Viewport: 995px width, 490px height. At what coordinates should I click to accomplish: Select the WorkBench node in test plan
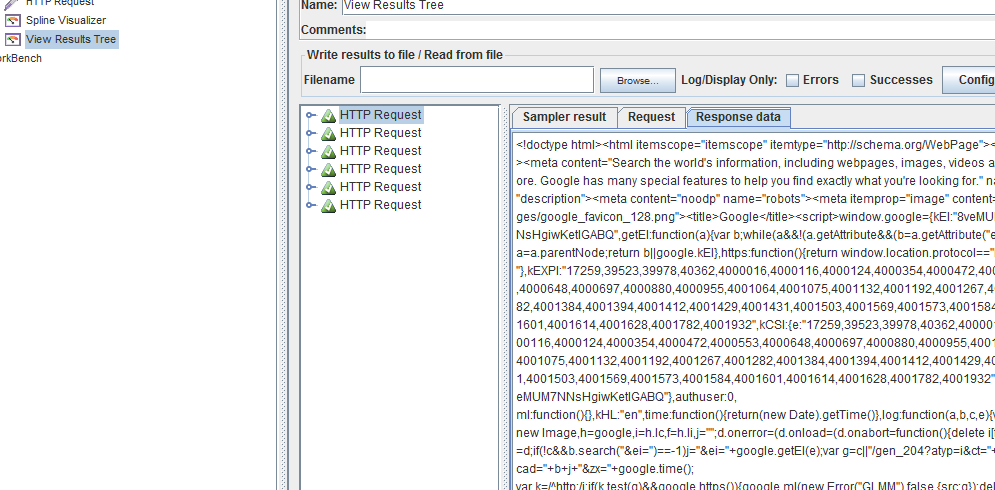21,58
